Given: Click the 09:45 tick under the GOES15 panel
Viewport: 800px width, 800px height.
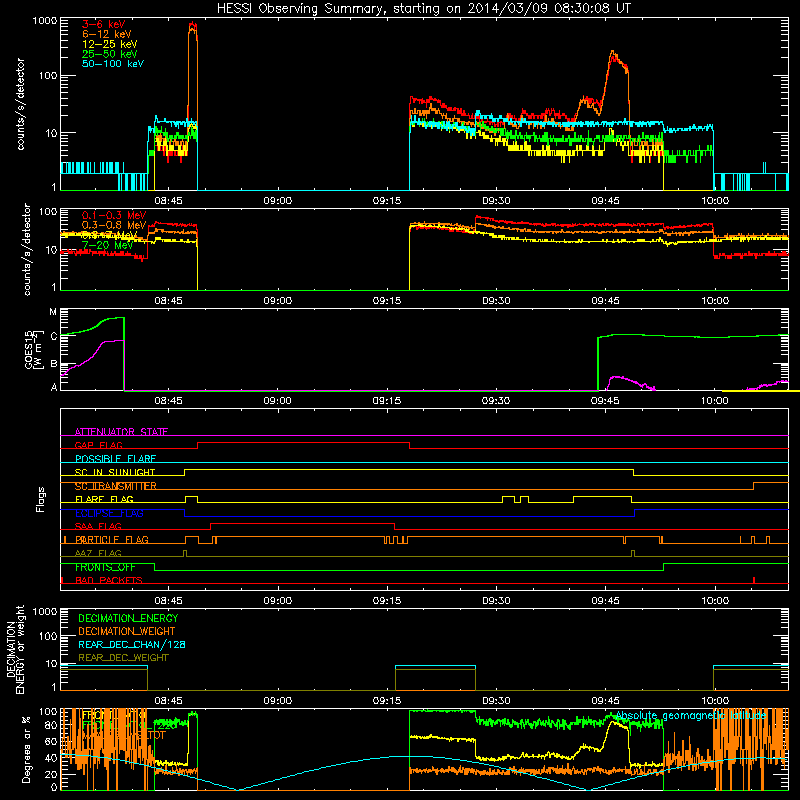Looking at the screenshot, I should point(605,401).
